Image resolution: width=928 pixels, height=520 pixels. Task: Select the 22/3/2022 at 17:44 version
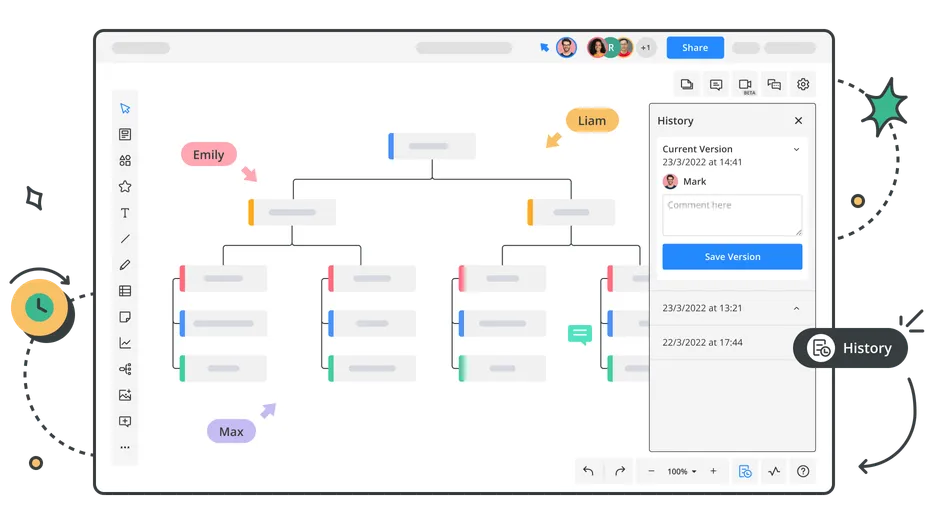point(702,342)
